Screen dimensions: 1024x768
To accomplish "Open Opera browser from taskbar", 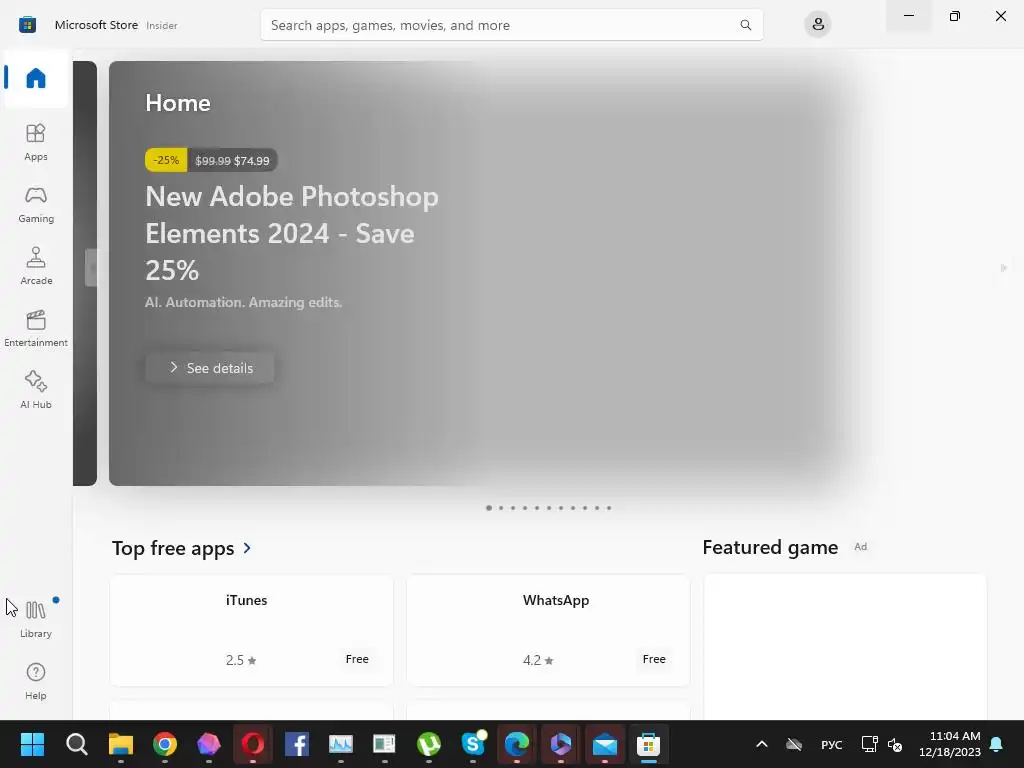I will click(253, 744).
